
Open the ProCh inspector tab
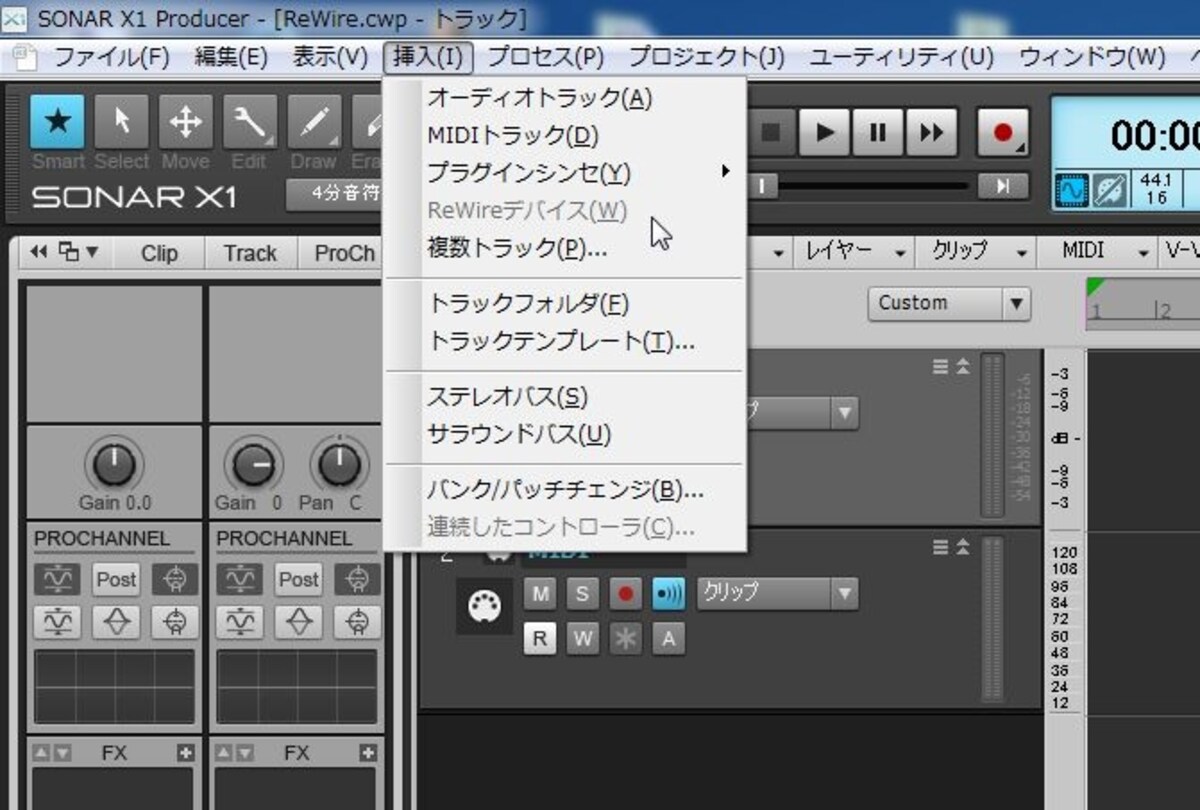[342, 253]
